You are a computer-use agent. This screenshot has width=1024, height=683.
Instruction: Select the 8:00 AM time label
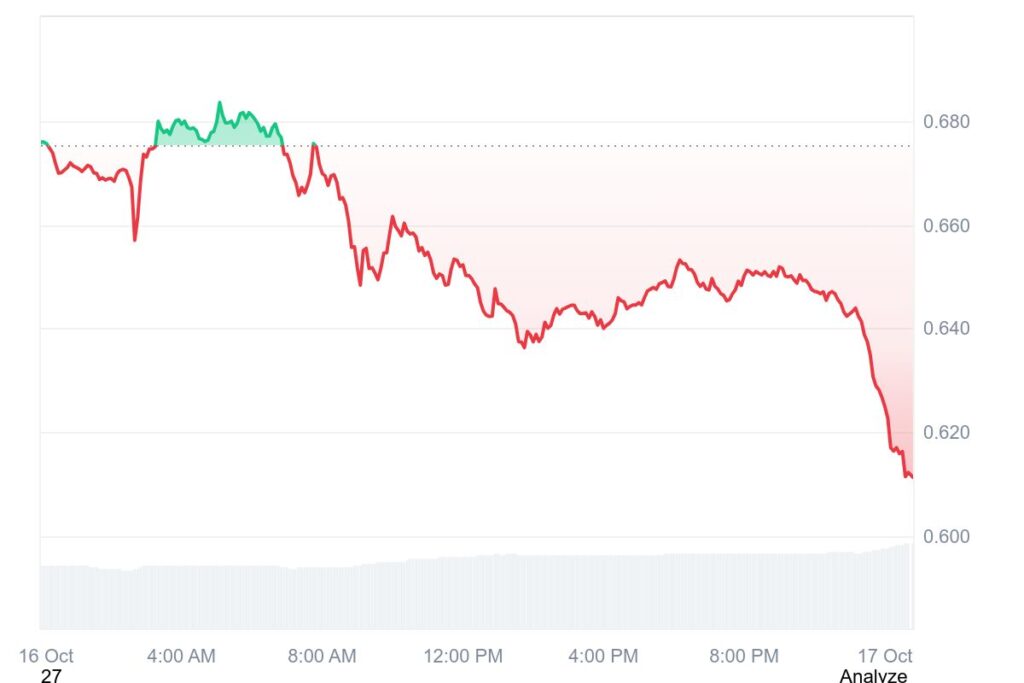click(322, 656)
